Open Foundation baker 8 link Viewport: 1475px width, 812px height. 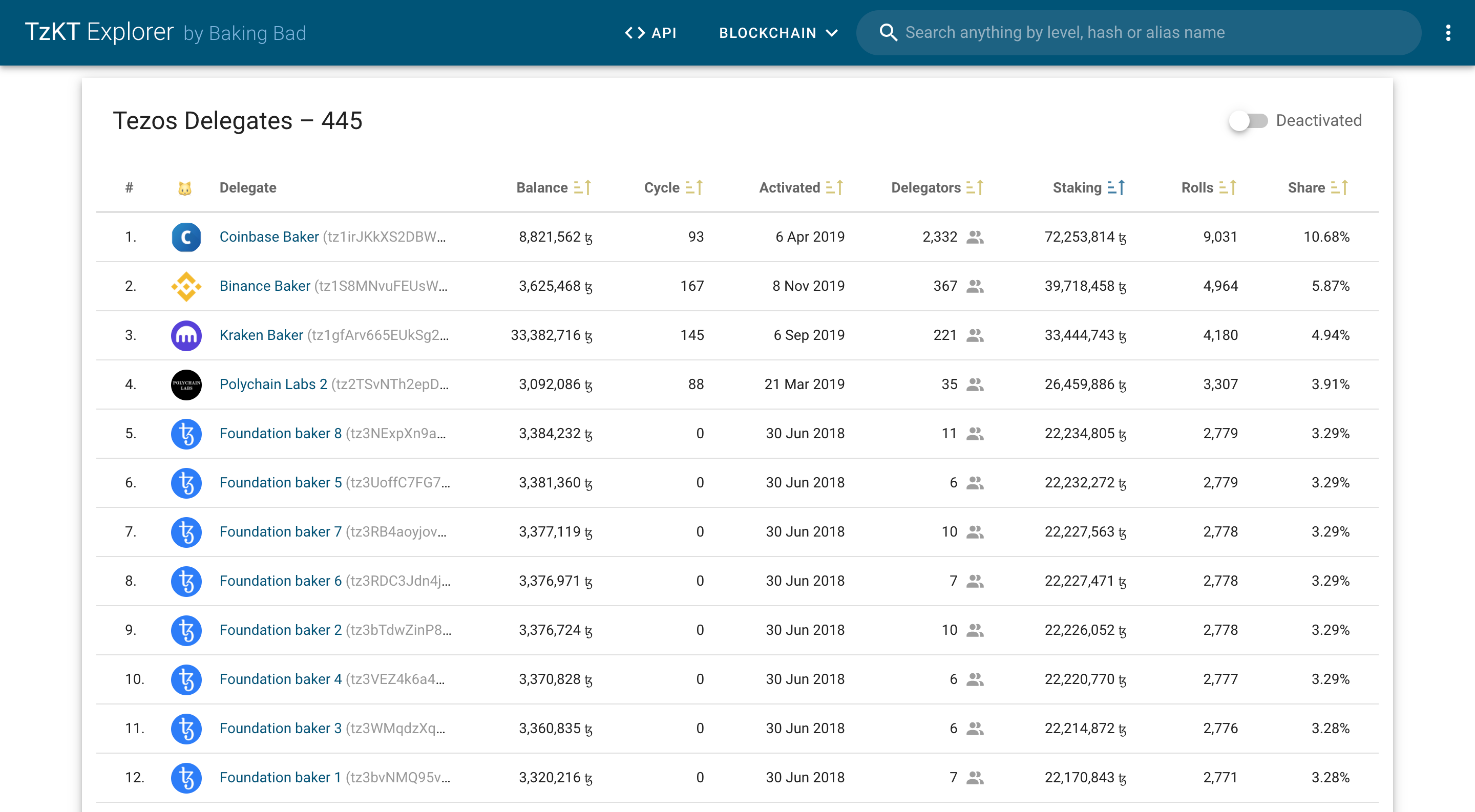click(x=281, y=434)
